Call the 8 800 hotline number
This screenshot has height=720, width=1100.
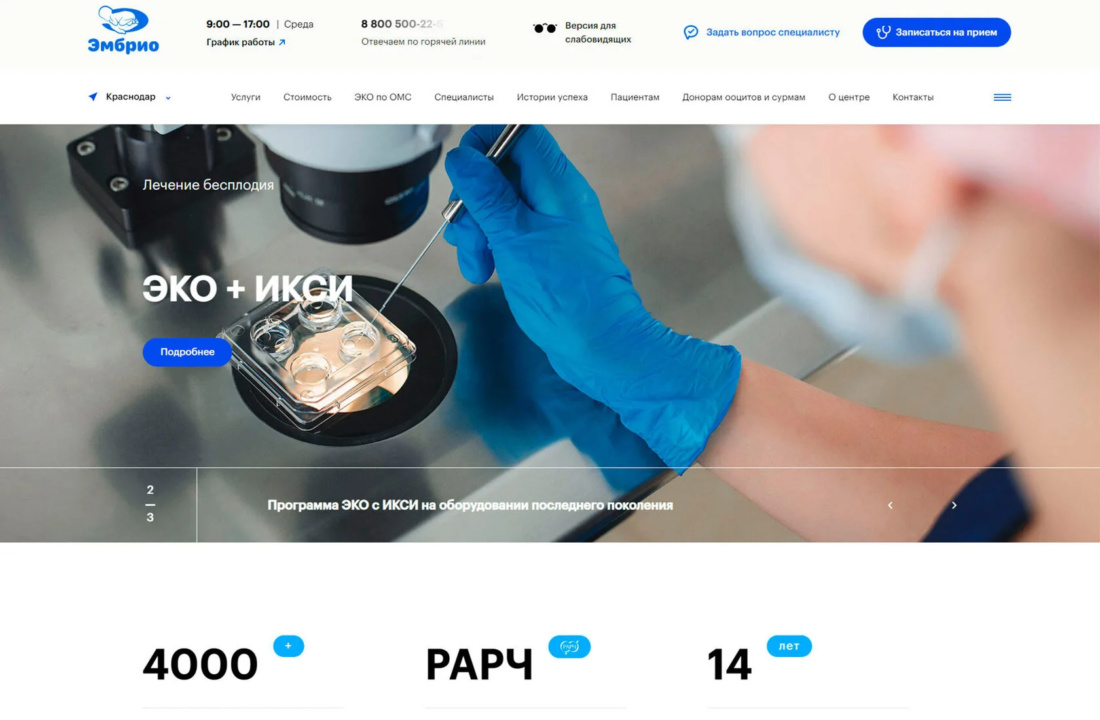point(402,24)
